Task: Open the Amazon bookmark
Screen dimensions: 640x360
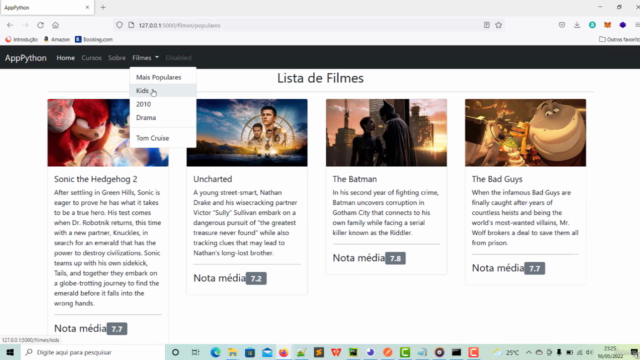Action: tap(57, 40)
